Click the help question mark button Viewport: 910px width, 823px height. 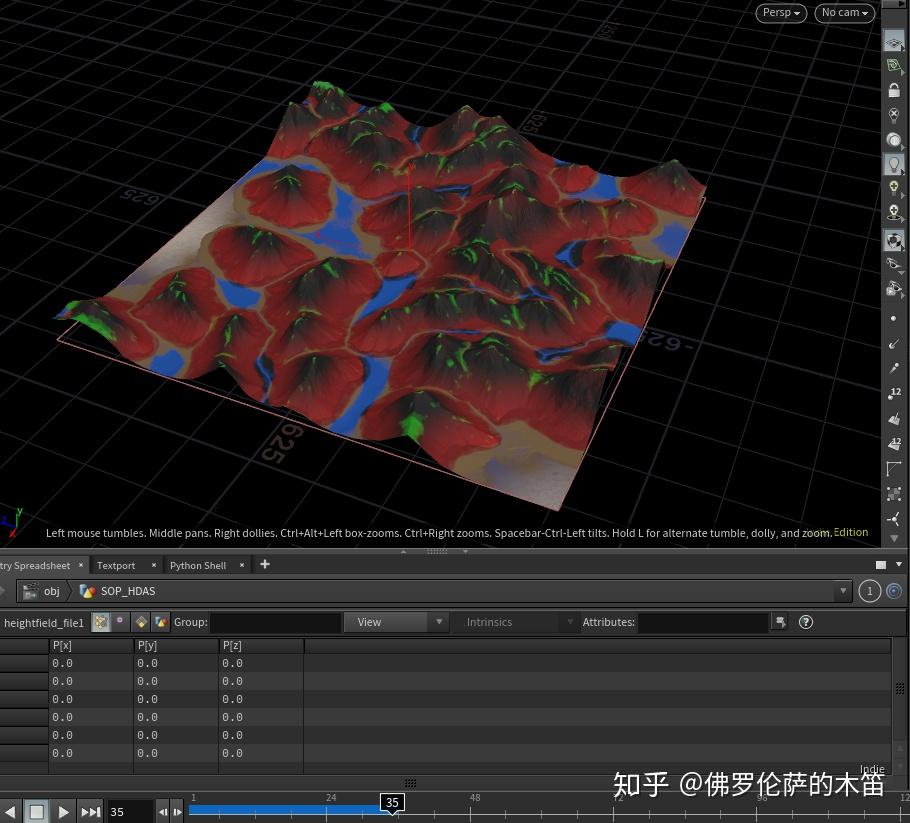[x=806, y=622]
